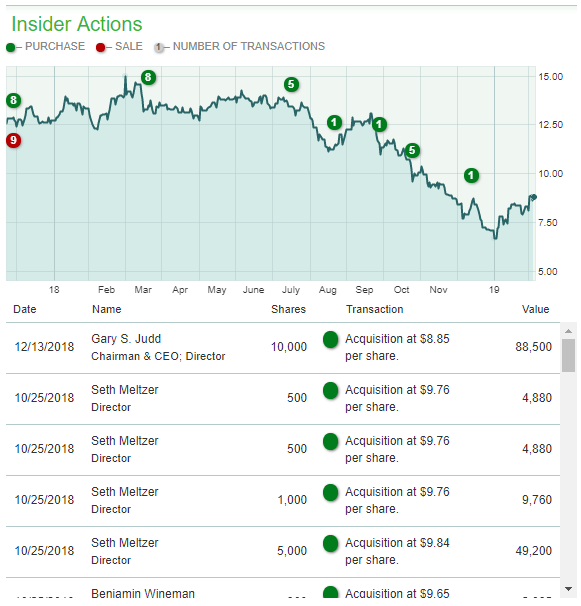
Task: Click the red Sale legend dot
Action: (101, 48)
